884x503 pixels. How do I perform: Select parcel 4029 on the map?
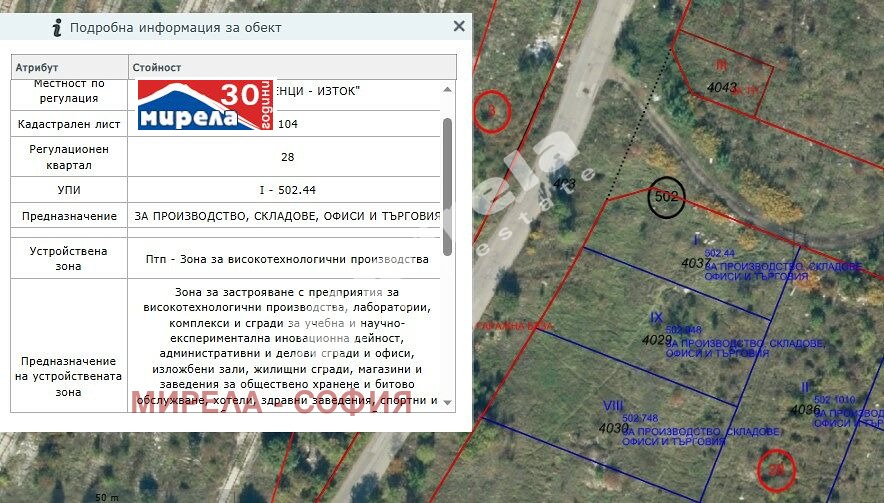click(x=656, y=340)
